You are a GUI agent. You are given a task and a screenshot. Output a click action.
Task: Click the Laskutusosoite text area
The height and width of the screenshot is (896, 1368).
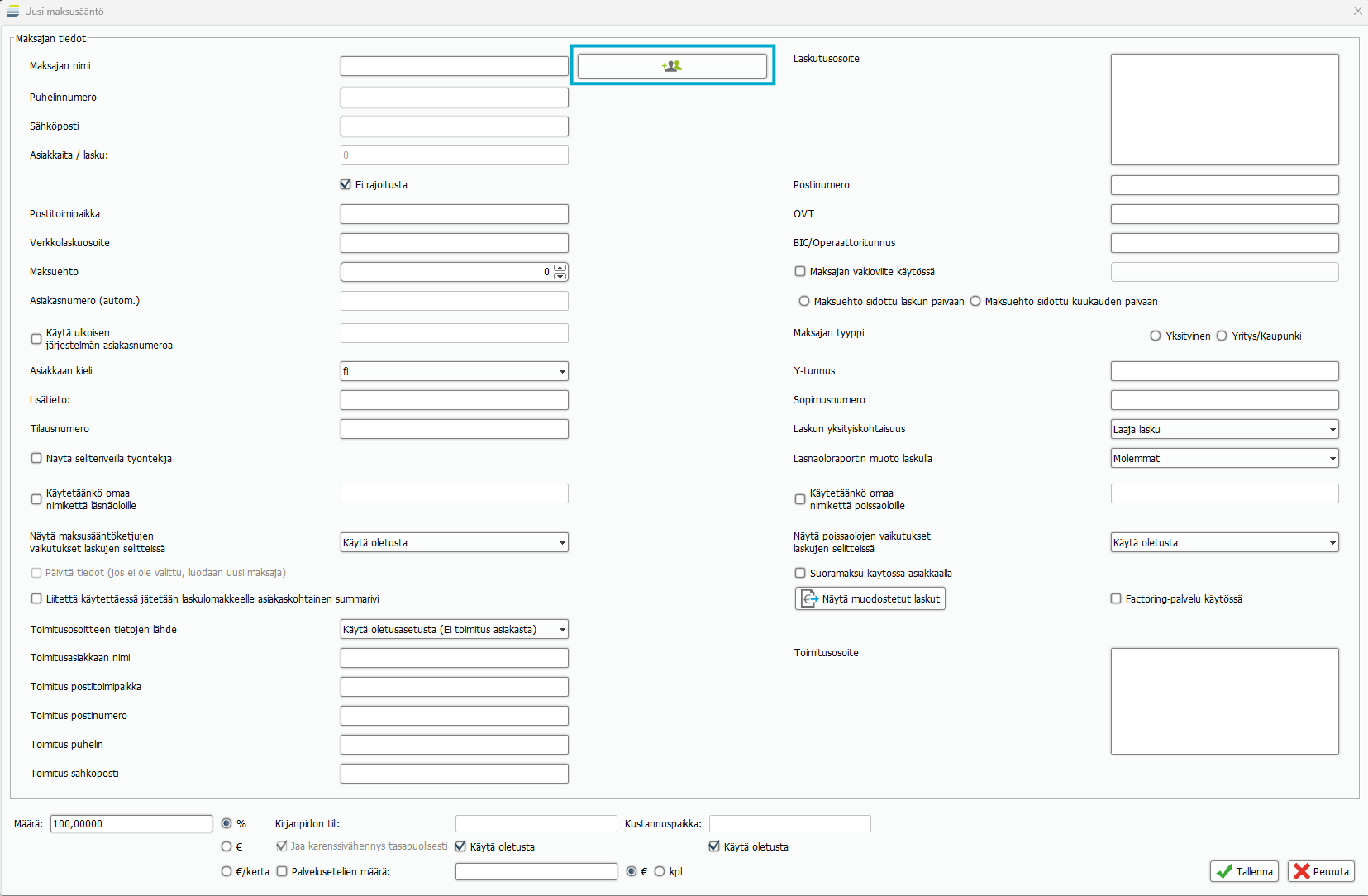pos(1225,109)
